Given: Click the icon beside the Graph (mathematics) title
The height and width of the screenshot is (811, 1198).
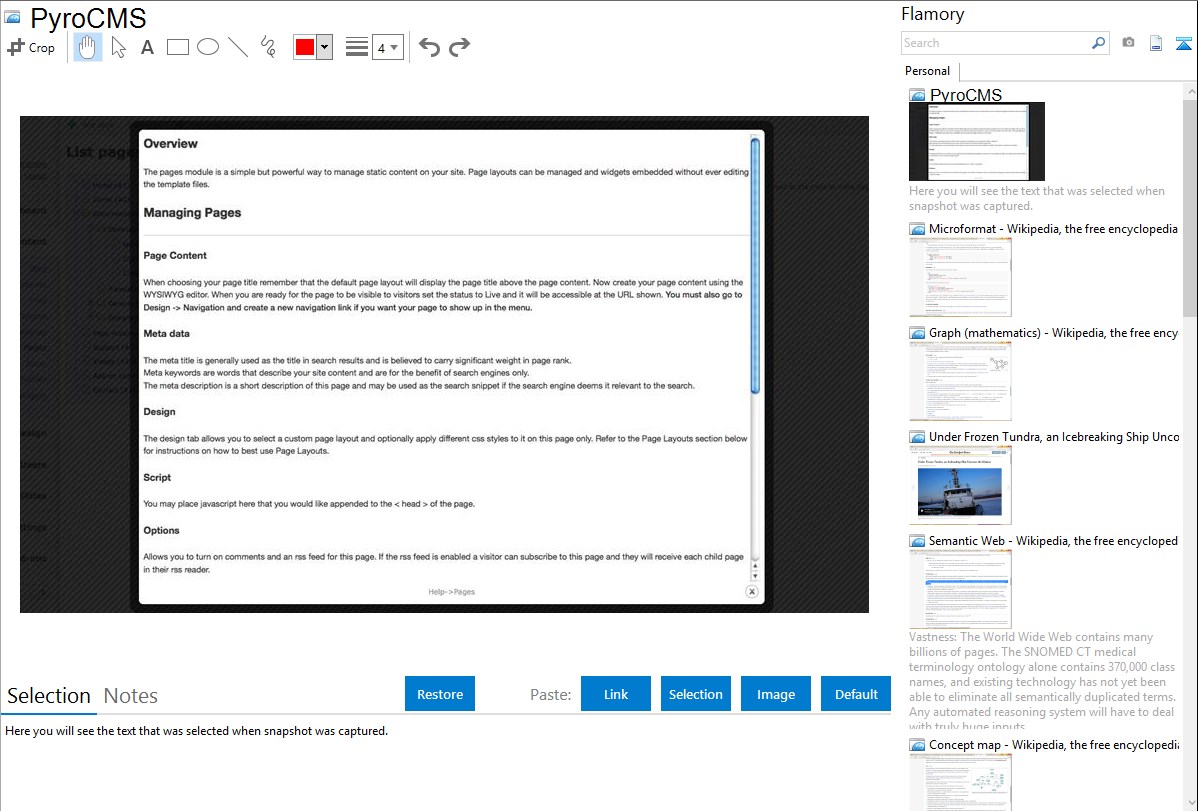Looking at the screenshot, I should (x=918, y=333).
